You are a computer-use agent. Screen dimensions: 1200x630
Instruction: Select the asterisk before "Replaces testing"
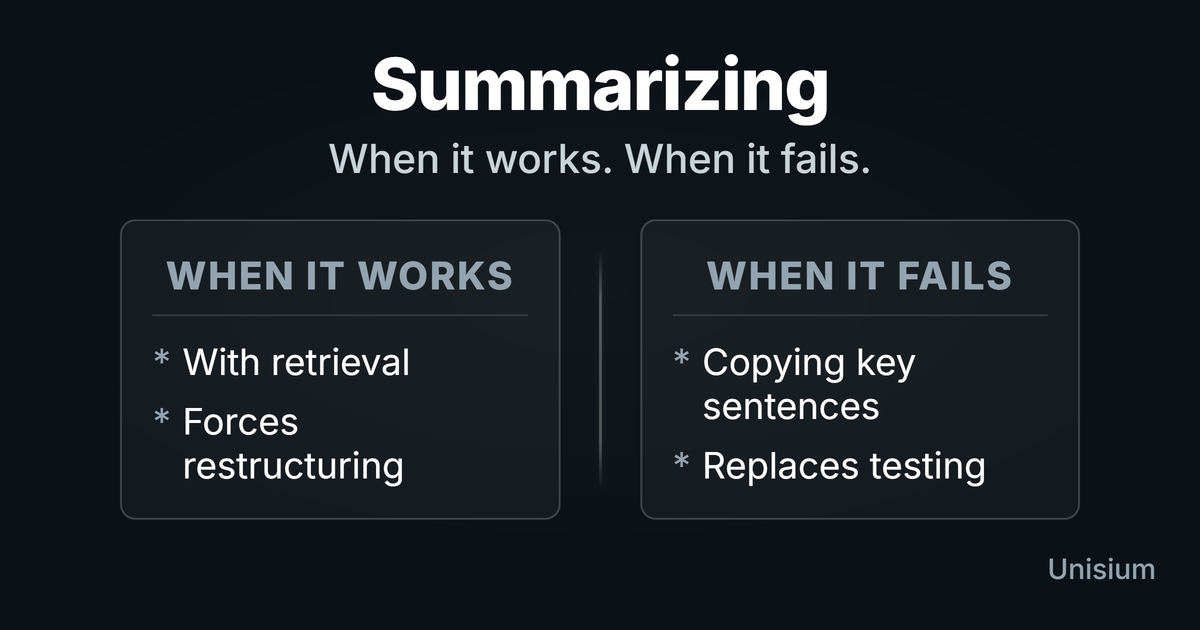(681, 463)
